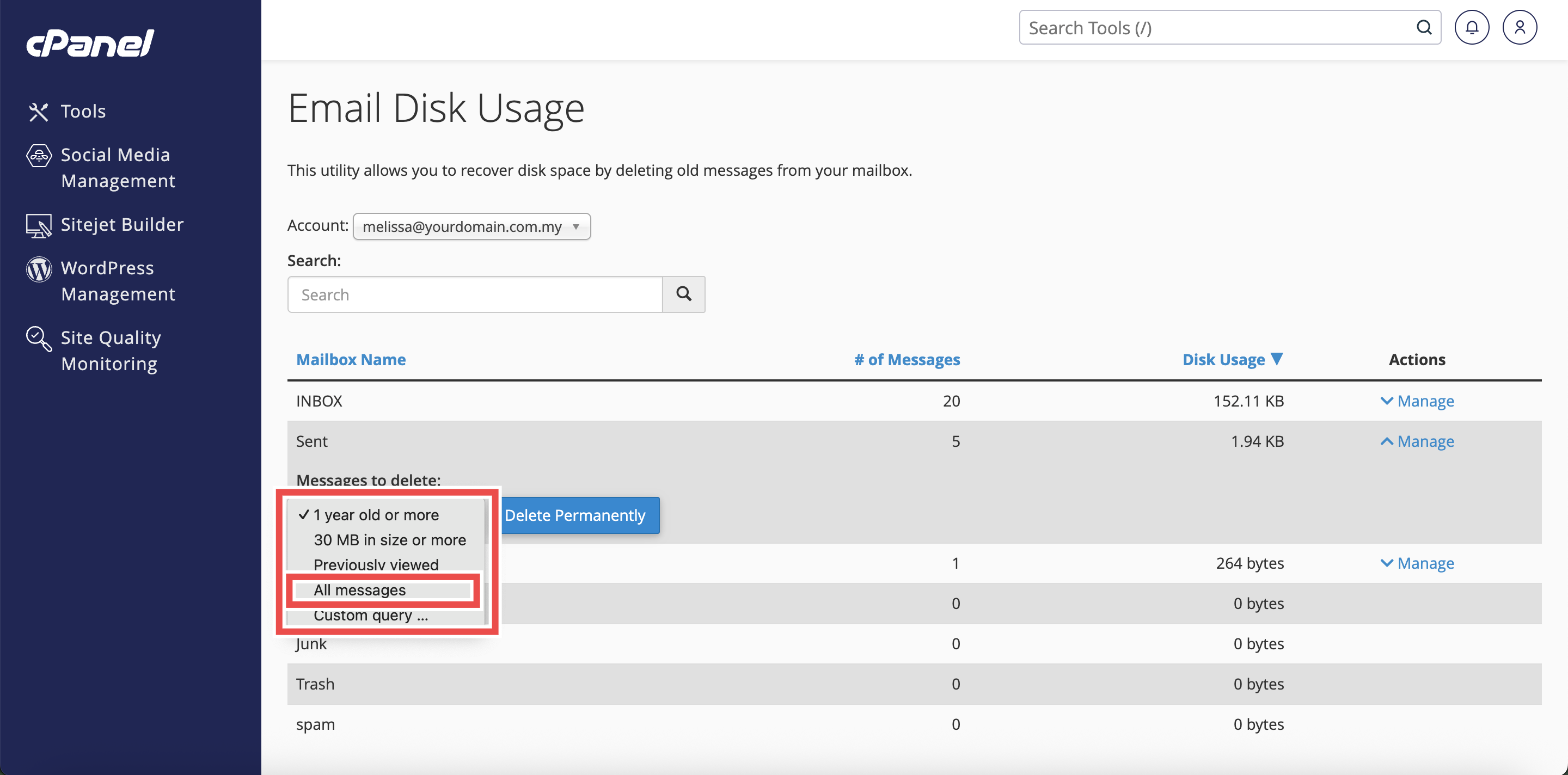Choose "30 MB in size or more"
Image resolution: width=1568 pixels, height=775 pixels.
click(x=390, y=539)
